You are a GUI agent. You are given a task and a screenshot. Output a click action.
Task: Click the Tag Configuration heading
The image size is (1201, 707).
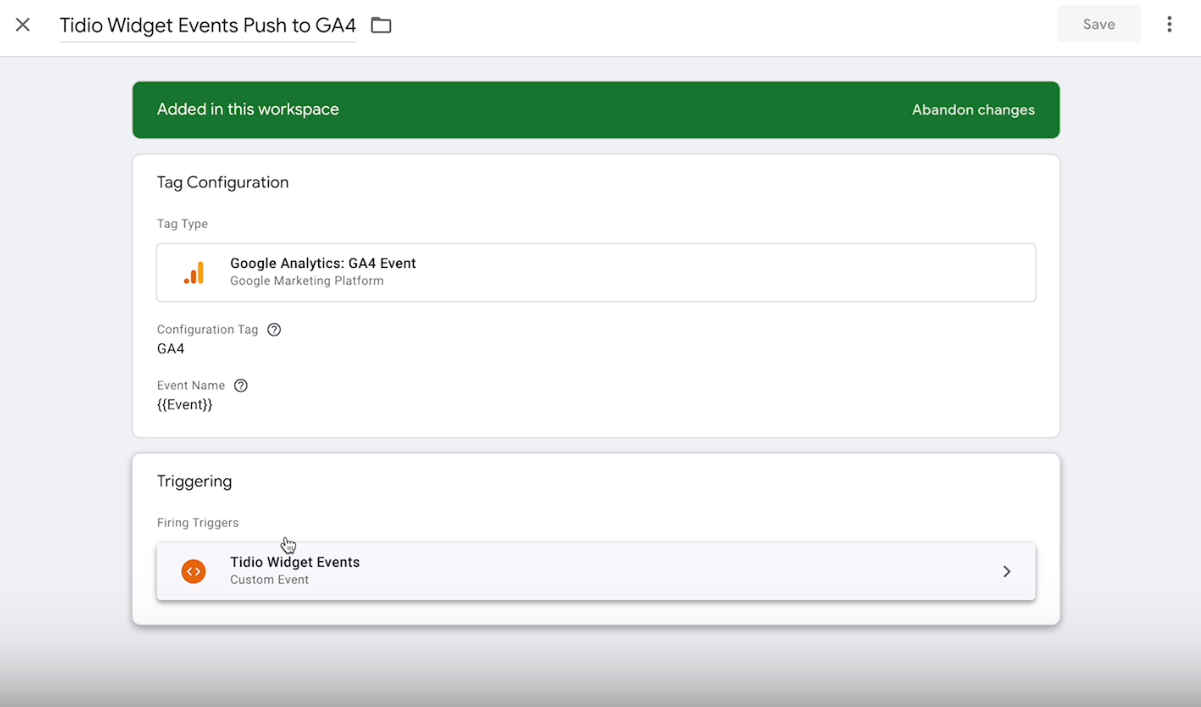223,182
